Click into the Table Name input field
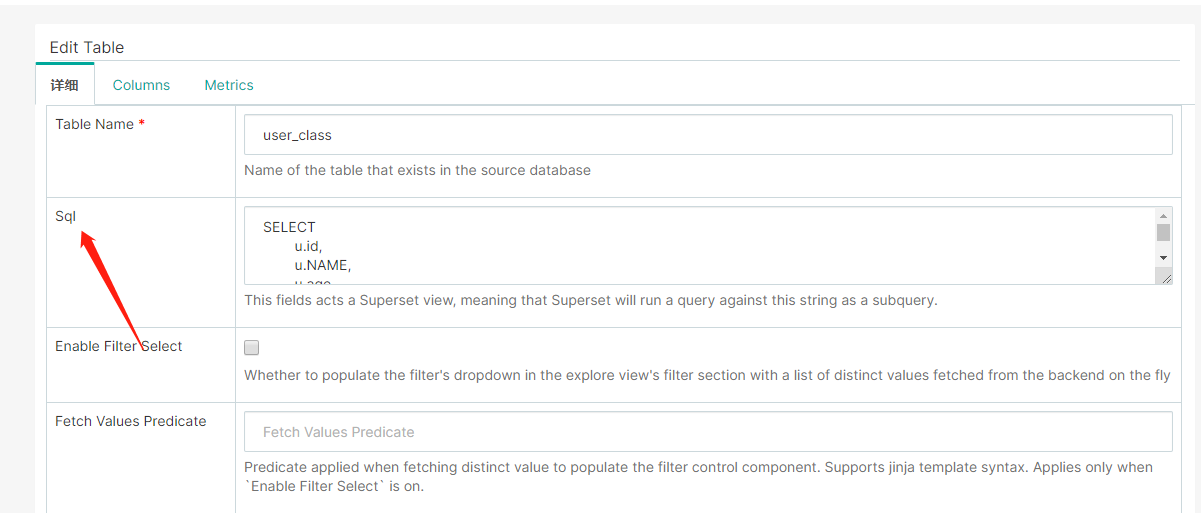The width and height of the screenshot is (1201, 513). (x=707, y=135)
